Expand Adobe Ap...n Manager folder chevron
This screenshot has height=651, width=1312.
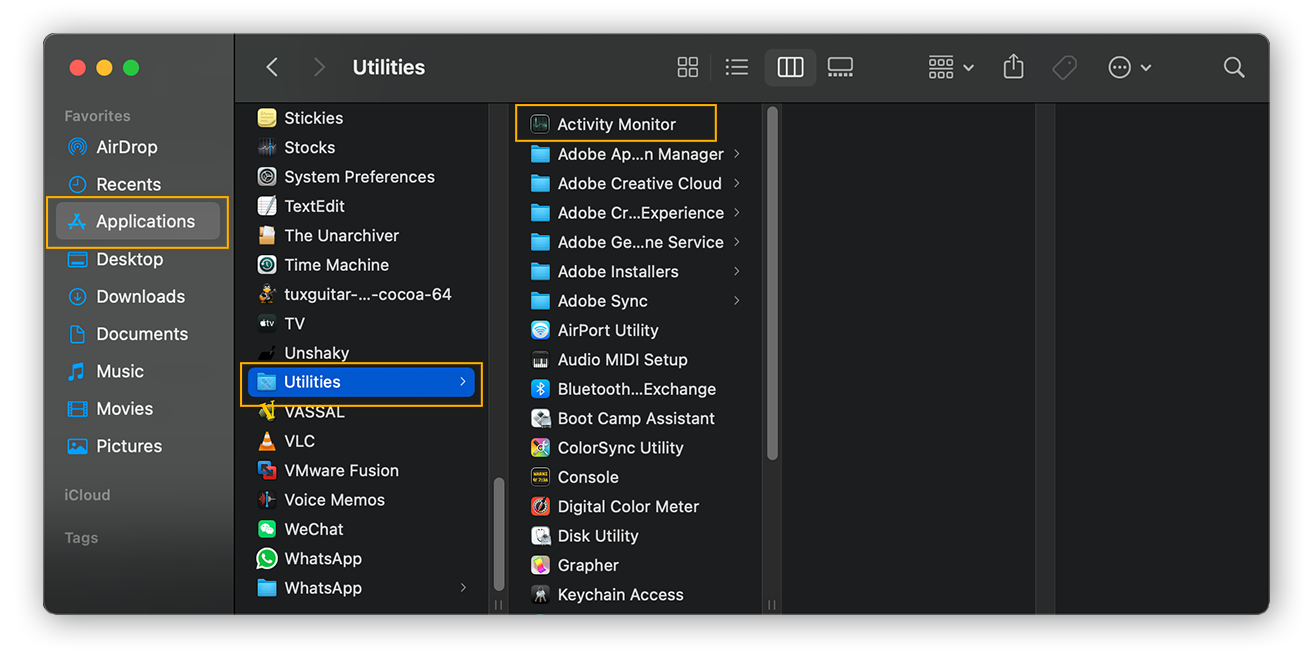[x=737, y=154]
